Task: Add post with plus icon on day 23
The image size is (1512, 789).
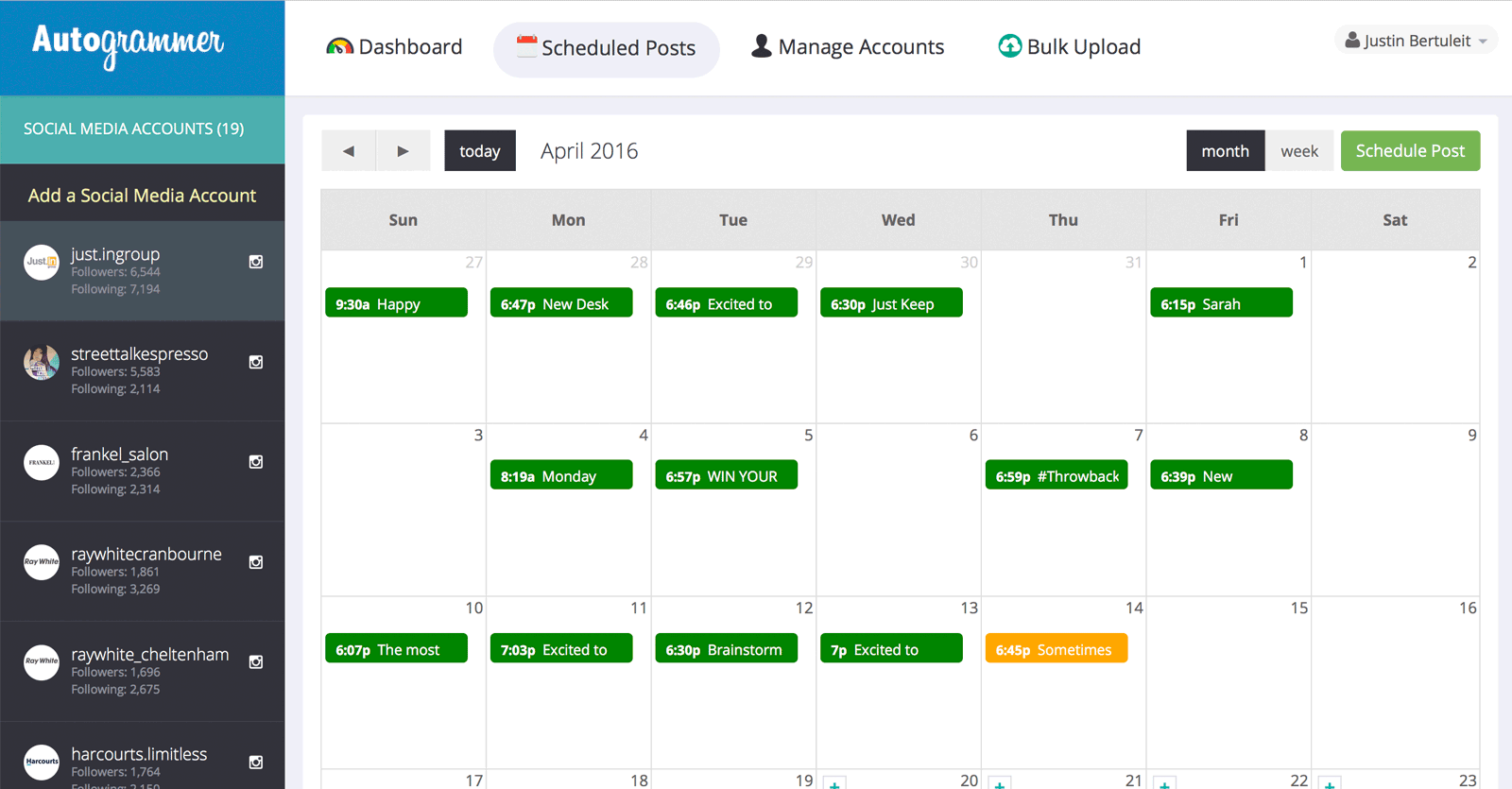Action: pos(1330,784)
